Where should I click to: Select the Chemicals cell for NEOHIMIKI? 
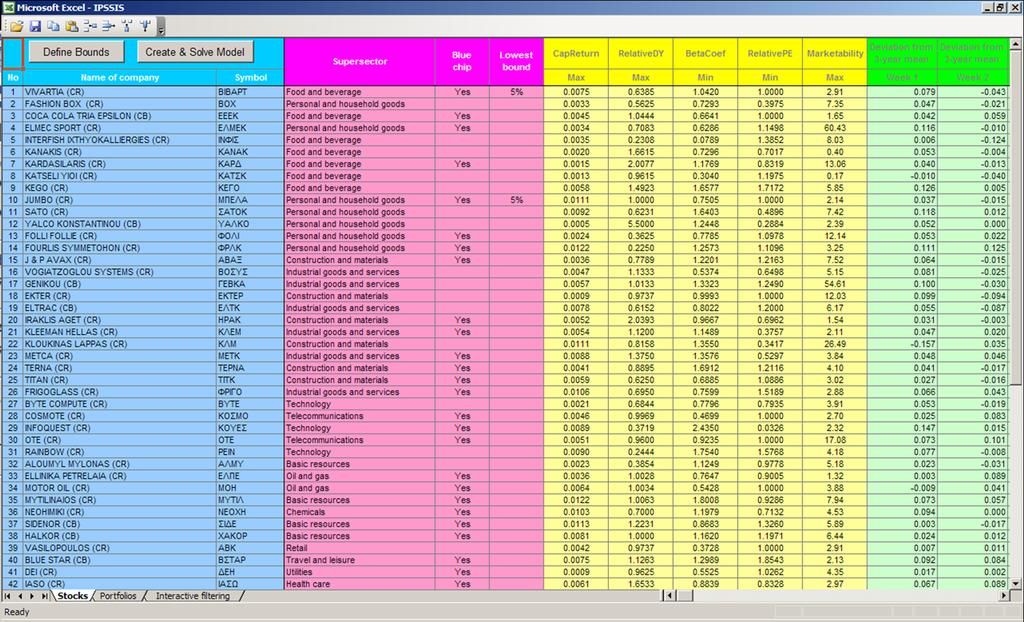(x=360, y=512)
